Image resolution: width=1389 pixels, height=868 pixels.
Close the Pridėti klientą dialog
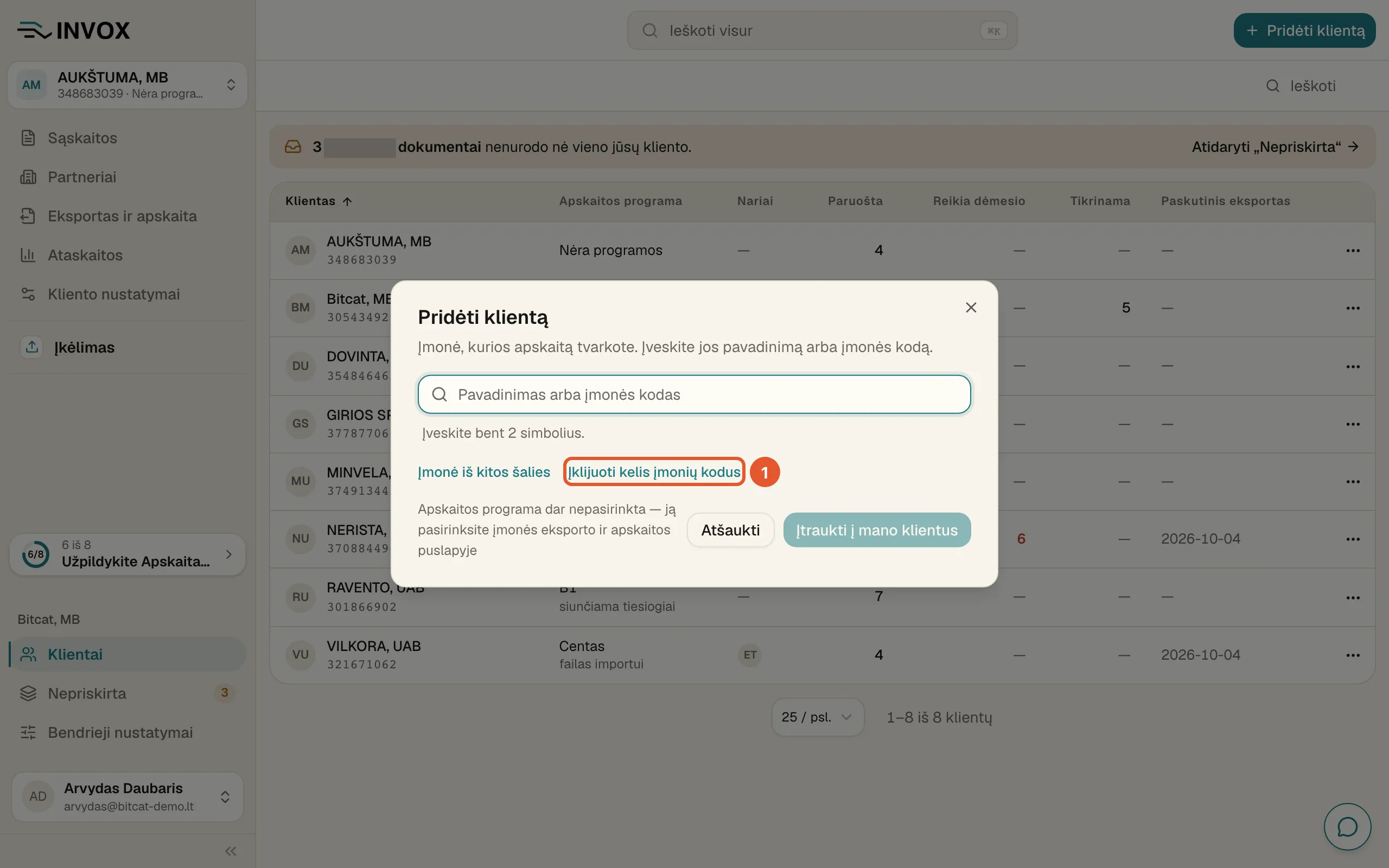coord(971,308)
